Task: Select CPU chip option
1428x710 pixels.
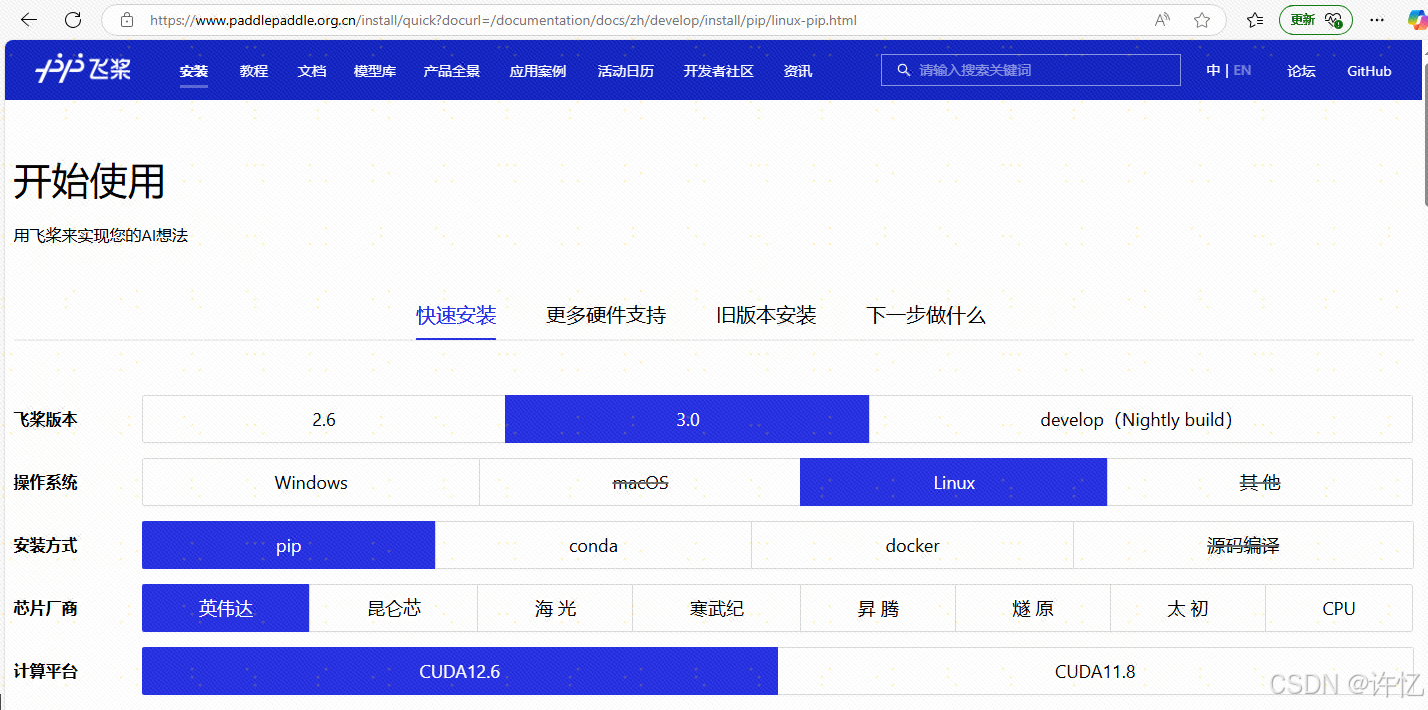Action: click(1339, 608)
